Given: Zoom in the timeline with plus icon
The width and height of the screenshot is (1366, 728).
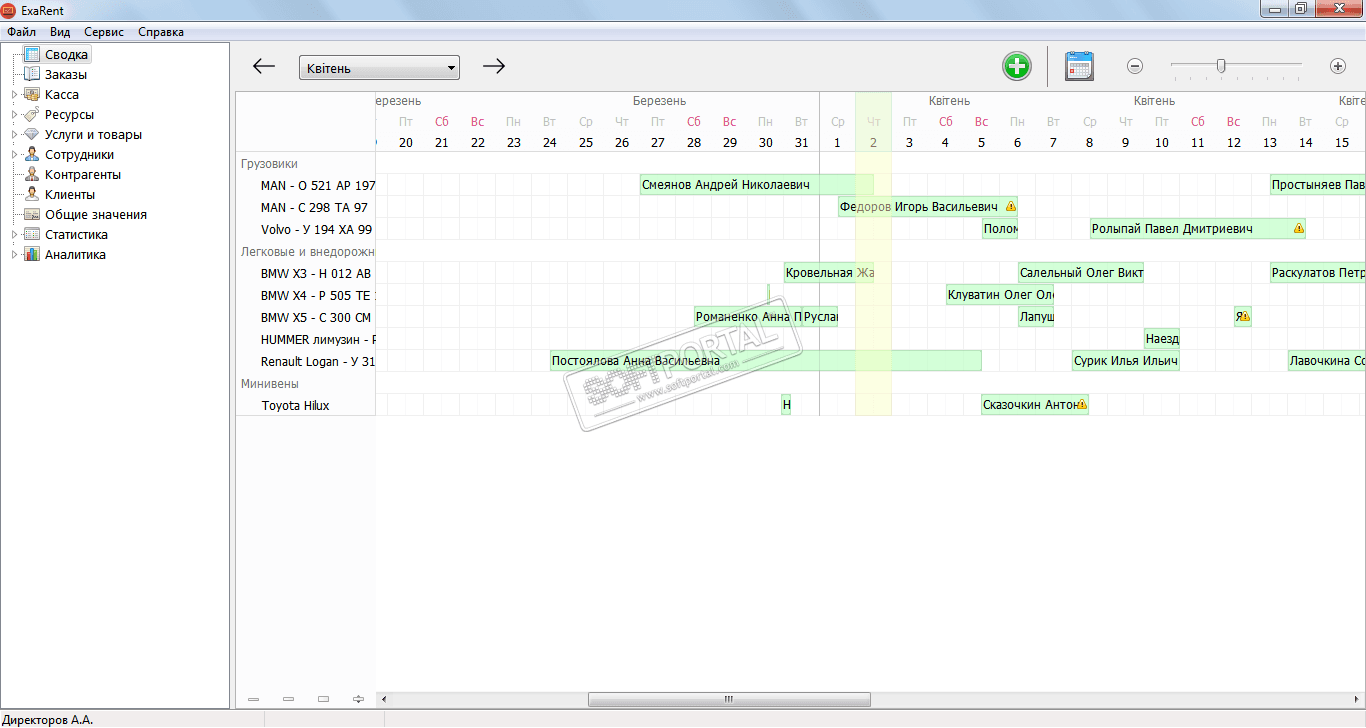Looking at the screenshot, I should tap(1338, 67).
